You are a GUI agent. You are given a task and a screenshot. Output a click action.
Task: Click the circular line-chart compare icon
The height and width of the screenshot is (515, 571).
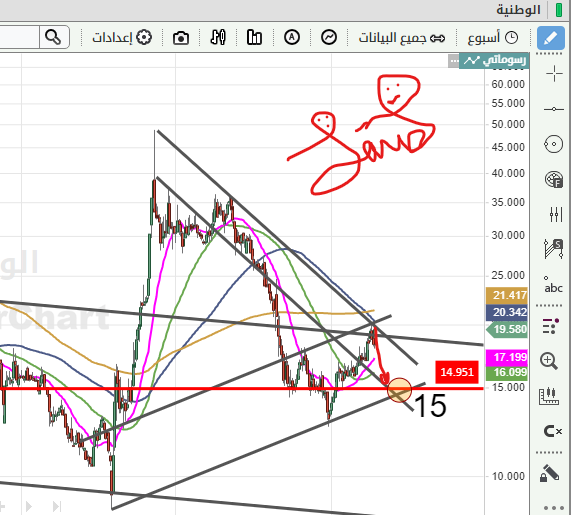pos(329,37)
